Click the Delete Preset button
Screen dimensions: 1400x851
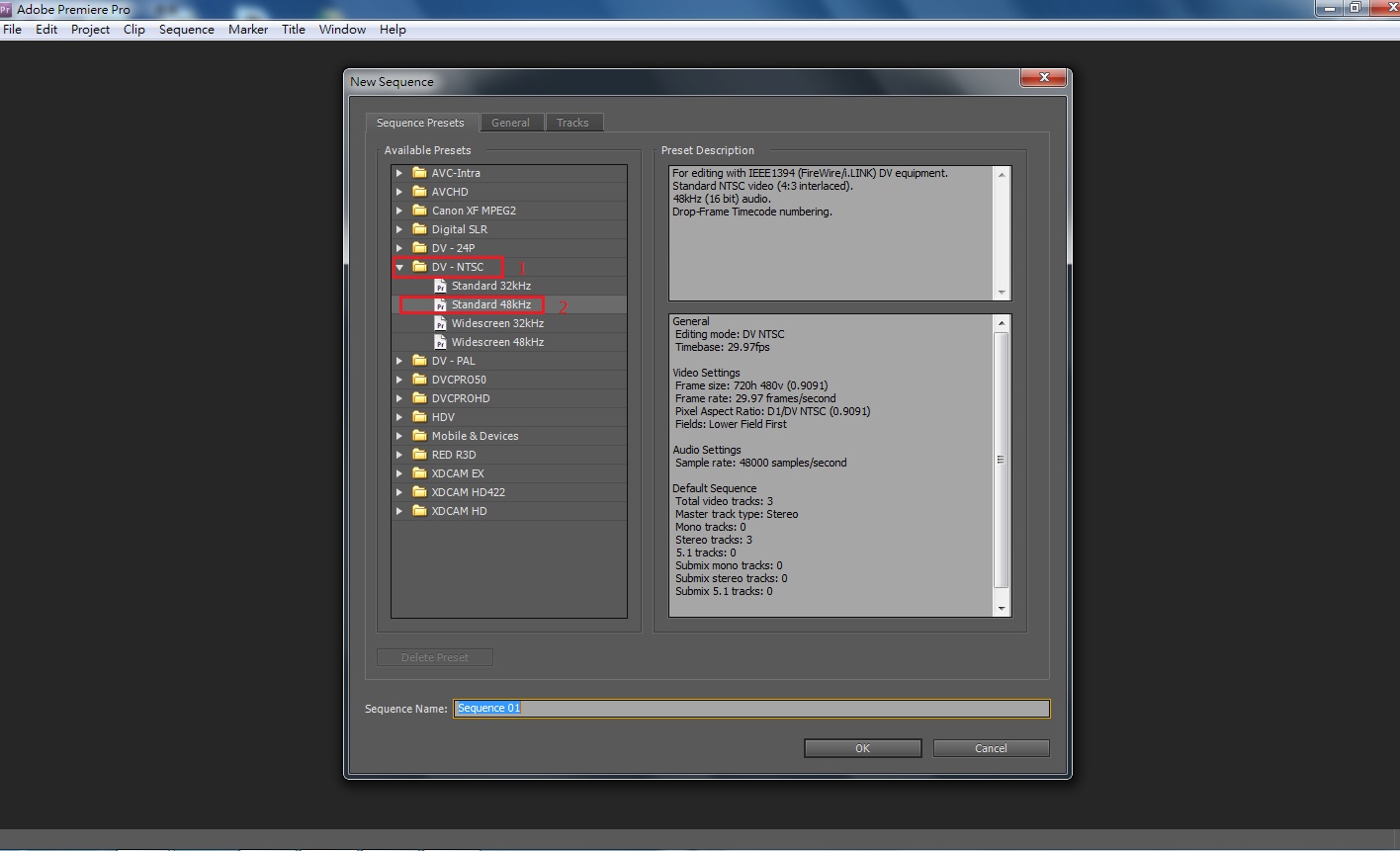435,657
